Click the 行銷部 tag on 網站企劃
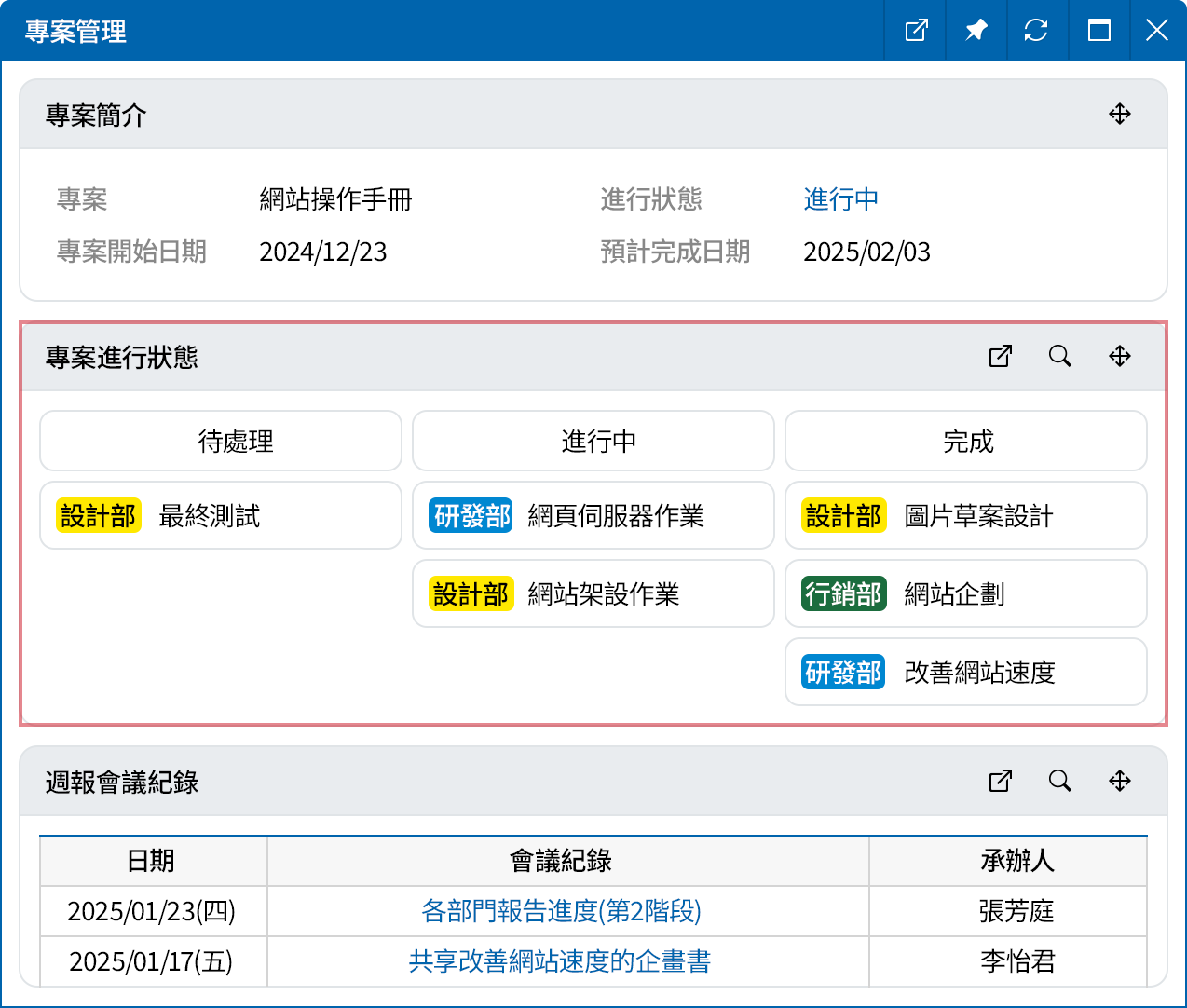The width and height of the screenshot is (1187, 1008). (842, 594)
